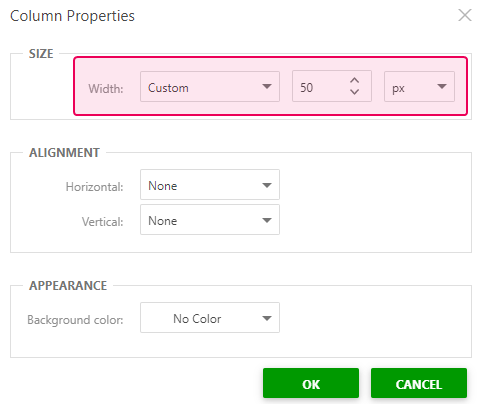The height and width of the screenshot is (404, 480).
Task: Close the Column Properties dialog
Action: (x=465, y=15)
